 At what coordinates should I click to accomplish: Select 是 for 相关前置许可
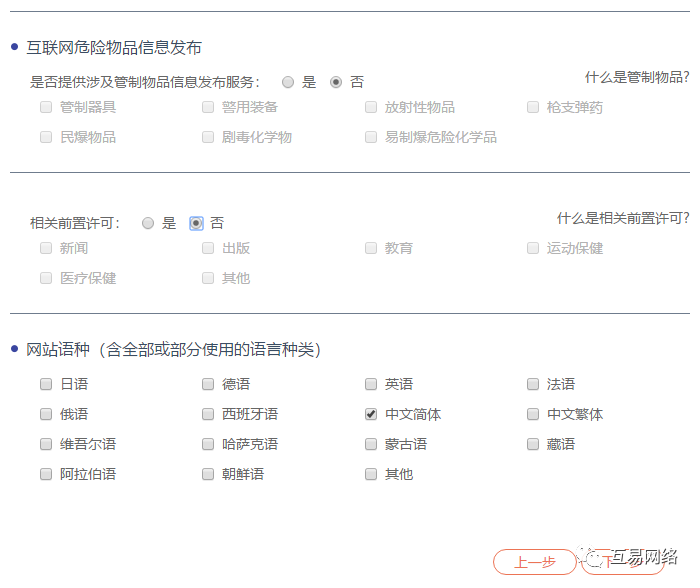pyautogui.click(x=148, y=223)
